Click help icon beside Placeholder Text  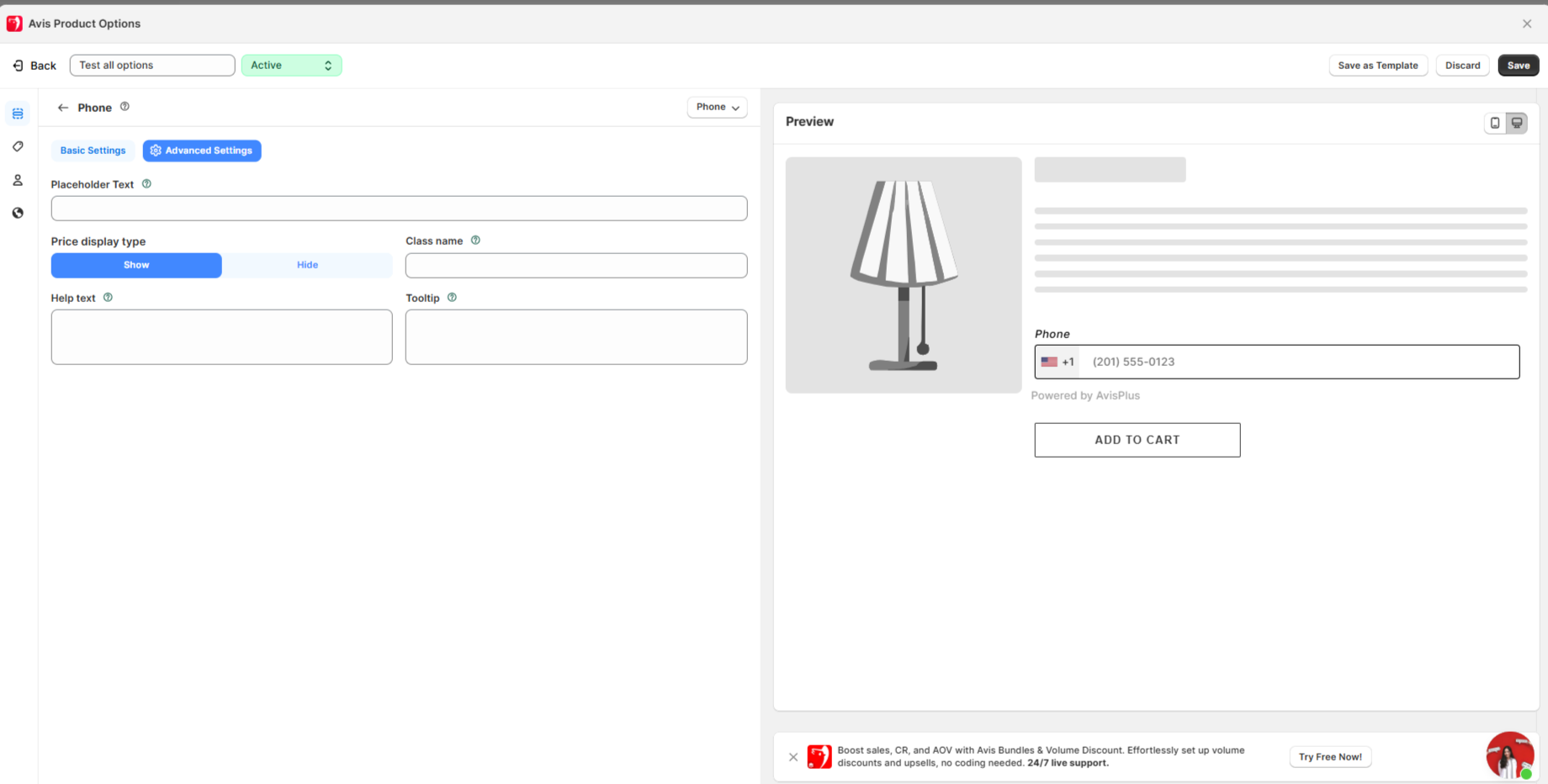pos(146,184)
